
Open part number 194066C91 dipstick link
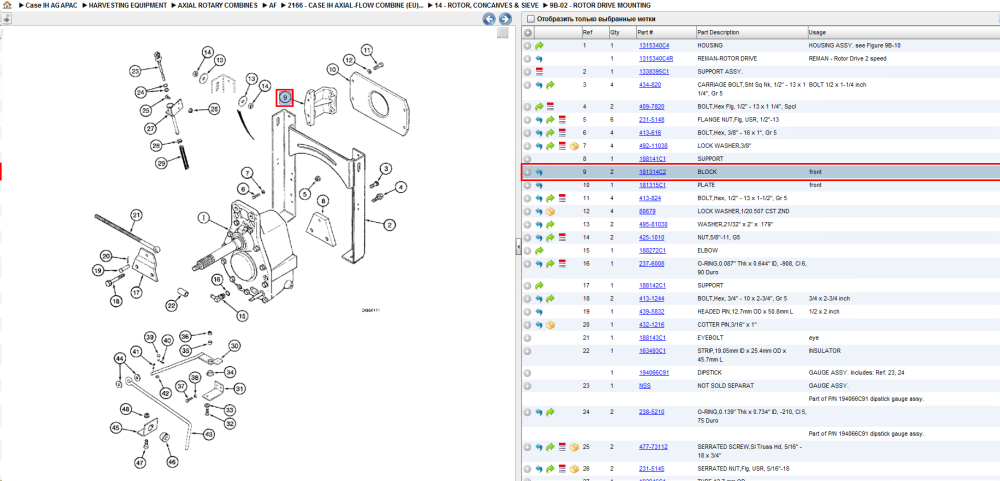654,373
